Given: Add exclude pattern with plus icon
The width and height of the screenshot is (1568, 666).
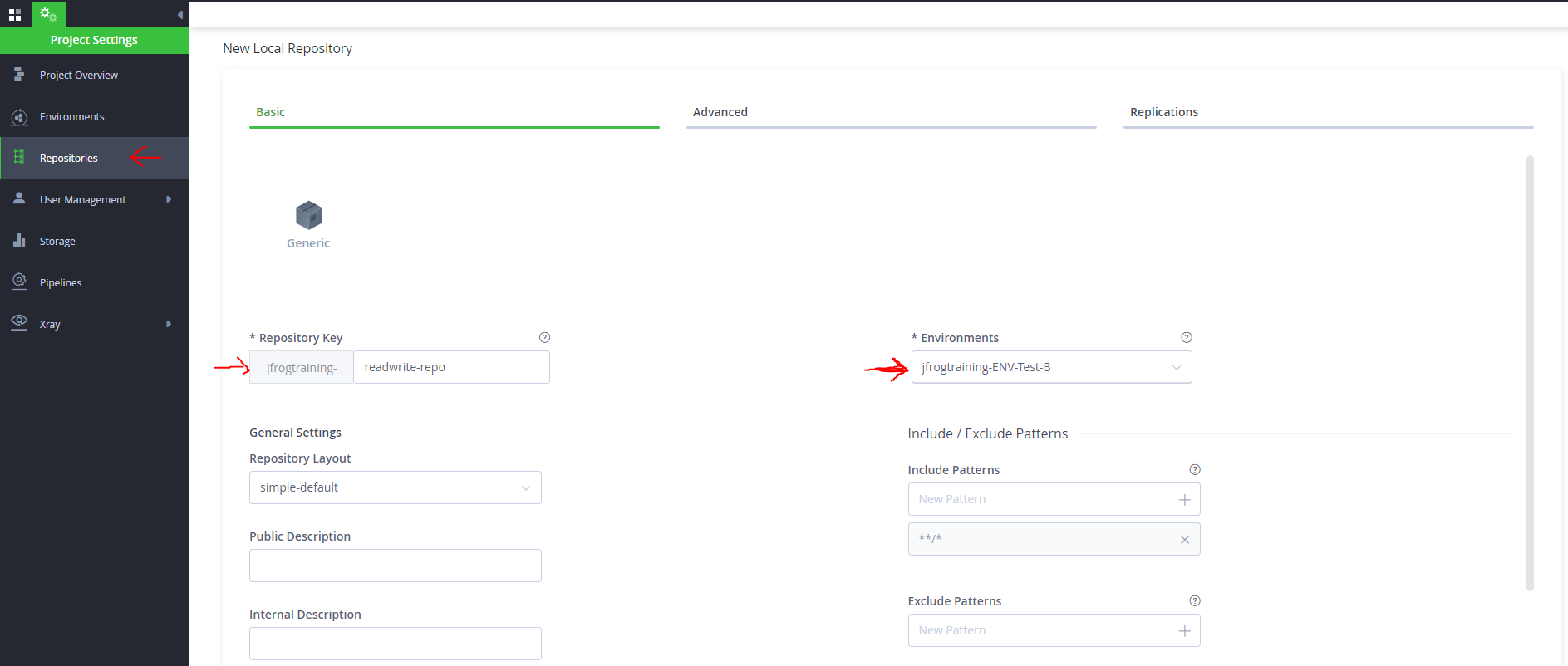Looking at the screenshot, I should click(1184, 631).
